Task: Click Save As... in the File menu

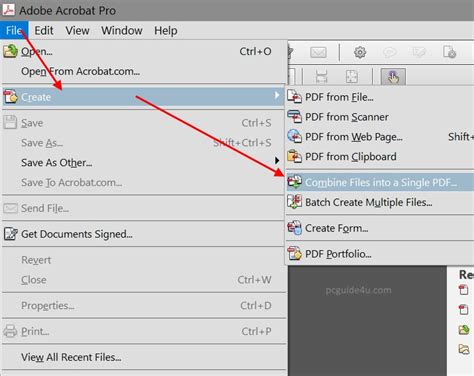Action: coord(143,143)
